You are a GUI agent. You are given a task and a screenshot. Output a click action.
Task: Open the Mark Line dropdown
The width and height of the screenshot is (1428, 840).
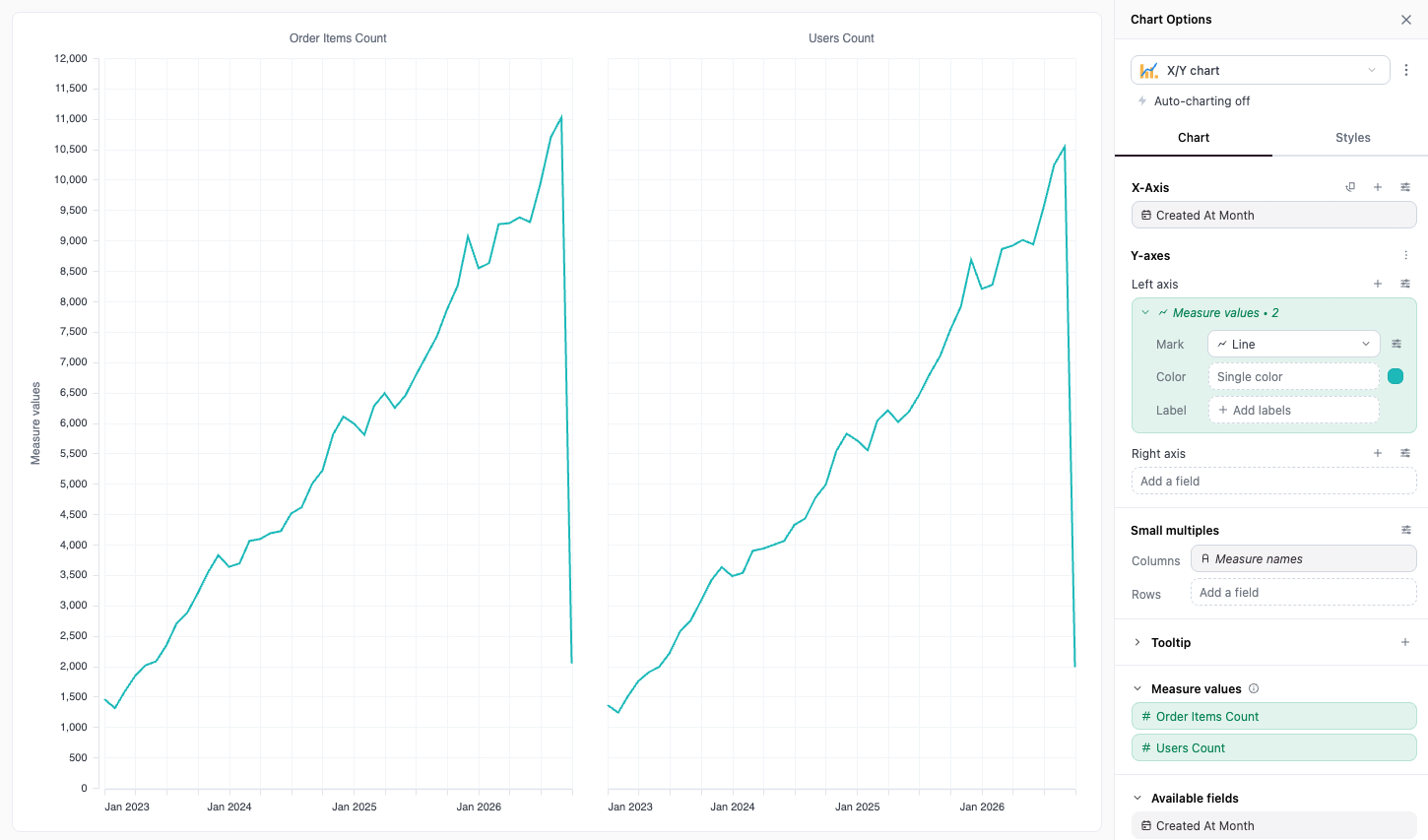click(x=1294, y=344)
